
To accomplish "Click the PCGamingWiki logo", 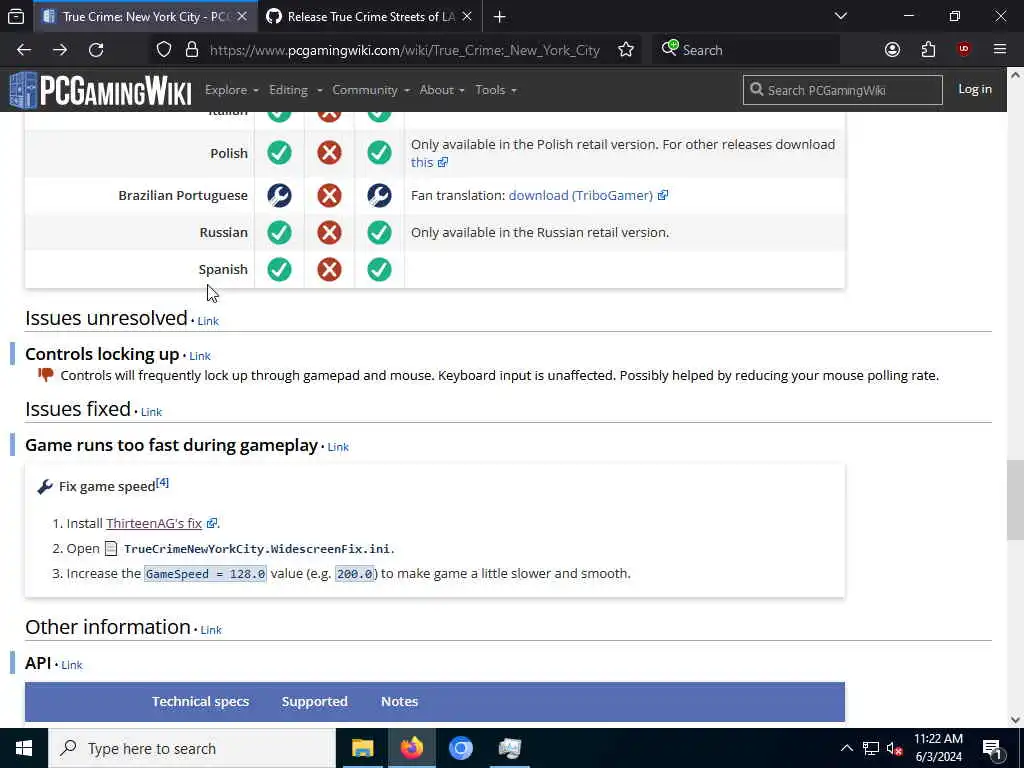I will 101,90.
